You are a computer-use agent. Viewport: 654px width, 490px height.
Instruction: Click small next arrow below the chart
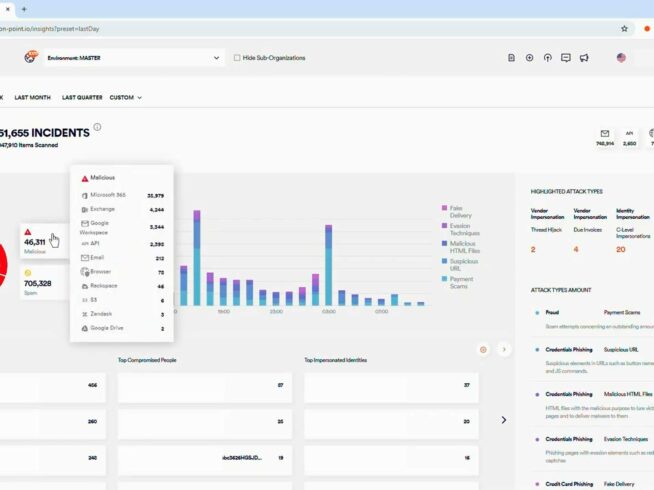click(504, 349)
